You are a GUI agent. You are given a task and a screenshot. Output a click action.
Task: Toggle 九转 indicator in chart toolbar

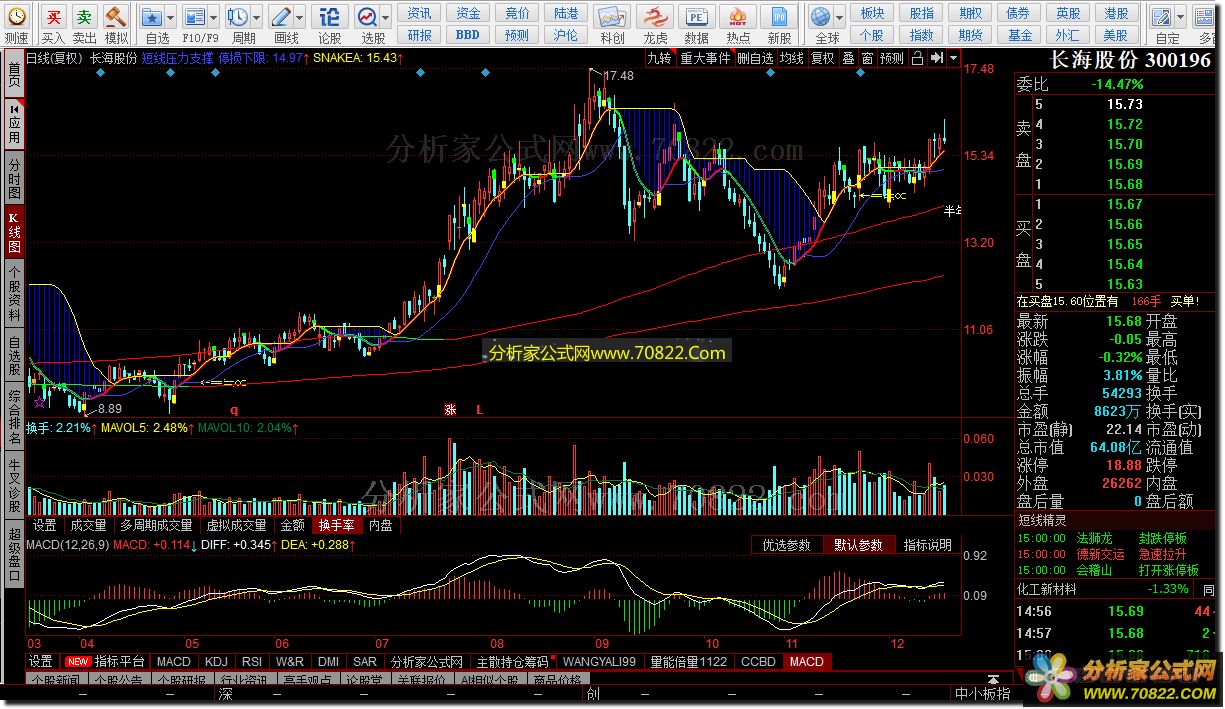pos(659,58)
